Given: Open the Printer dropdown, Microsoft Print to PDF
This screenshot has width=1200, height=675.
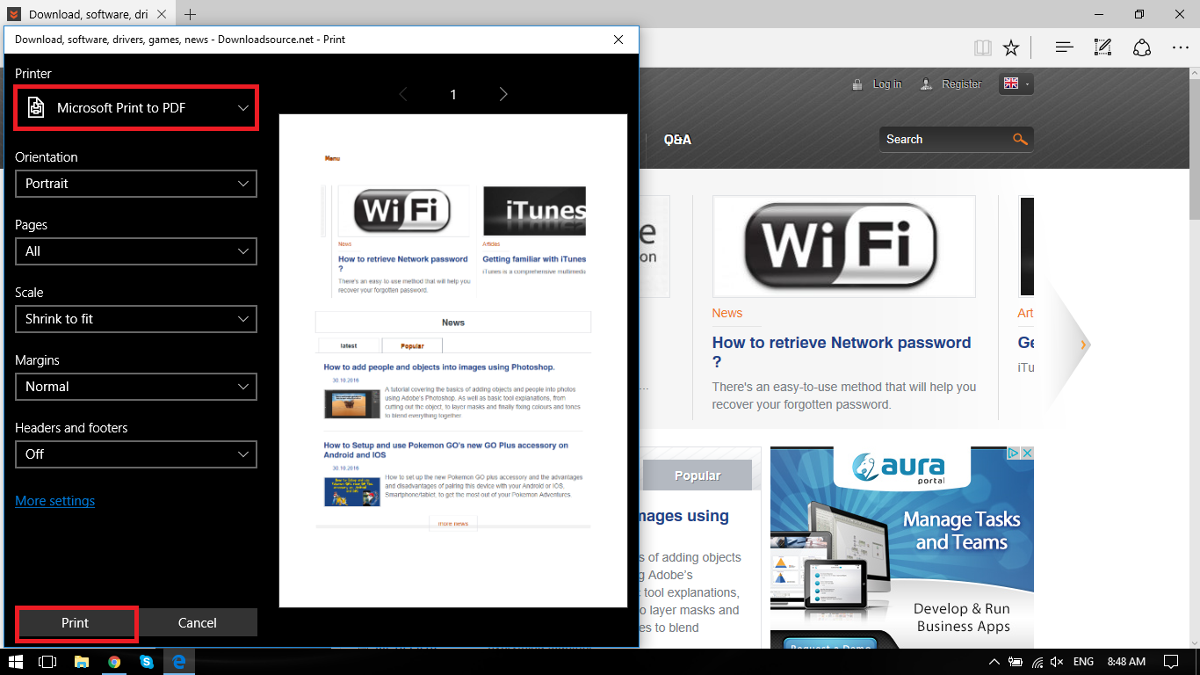Looking at the screenshot, I should [136, 108].
